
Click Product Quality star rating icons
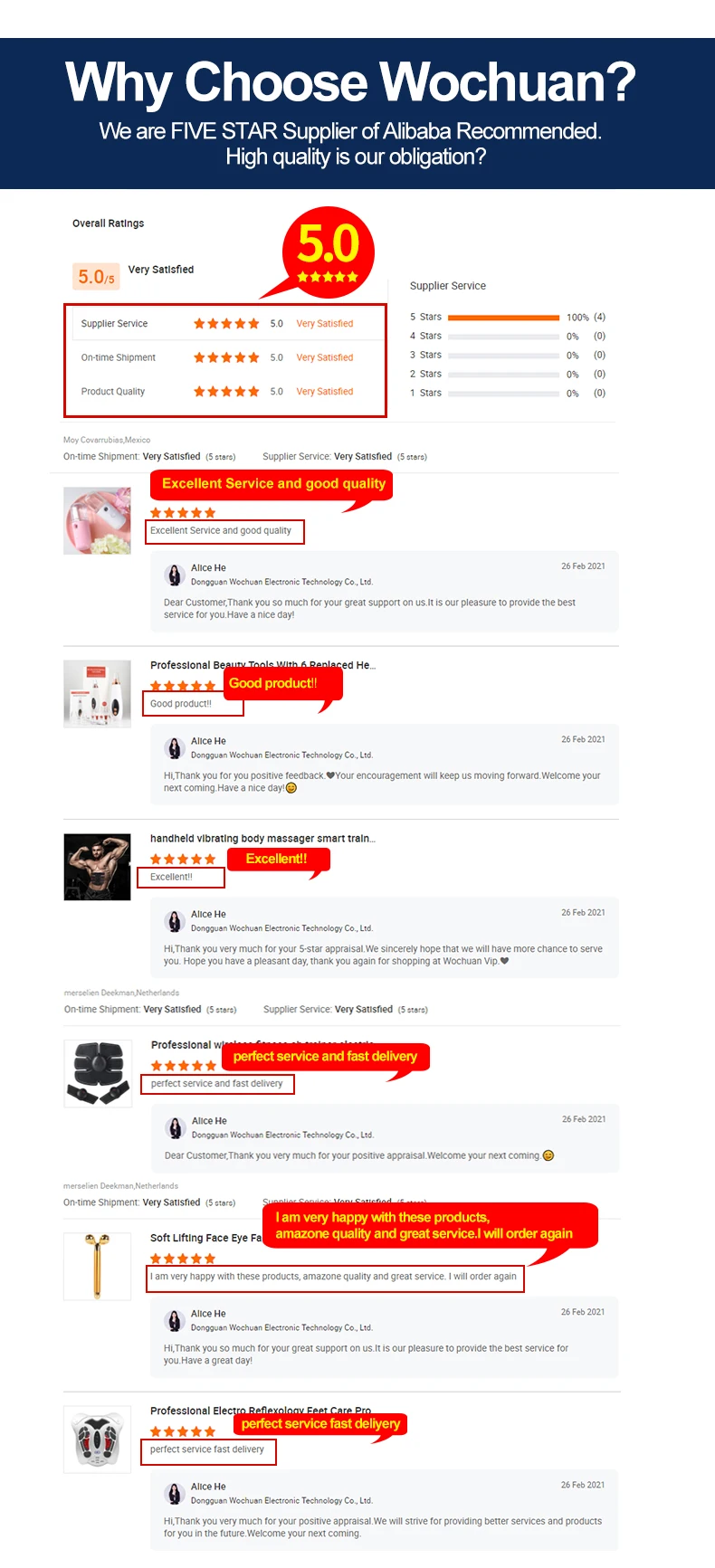click(x=226, y=392)
